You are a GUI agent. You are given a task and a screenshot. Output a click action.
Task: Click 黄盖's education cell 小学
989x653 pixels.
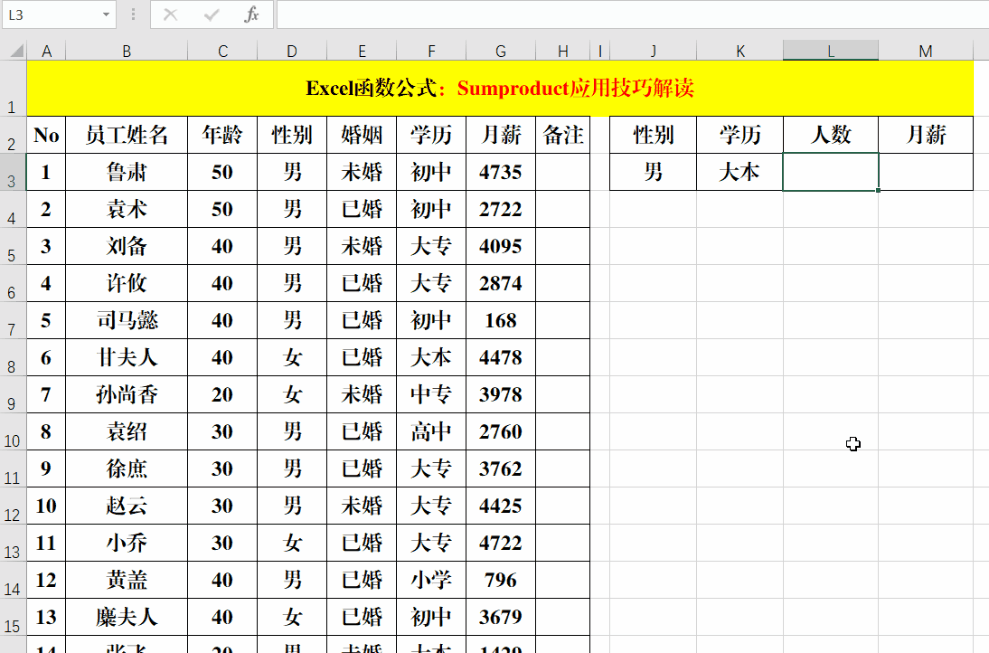[431, 580]
